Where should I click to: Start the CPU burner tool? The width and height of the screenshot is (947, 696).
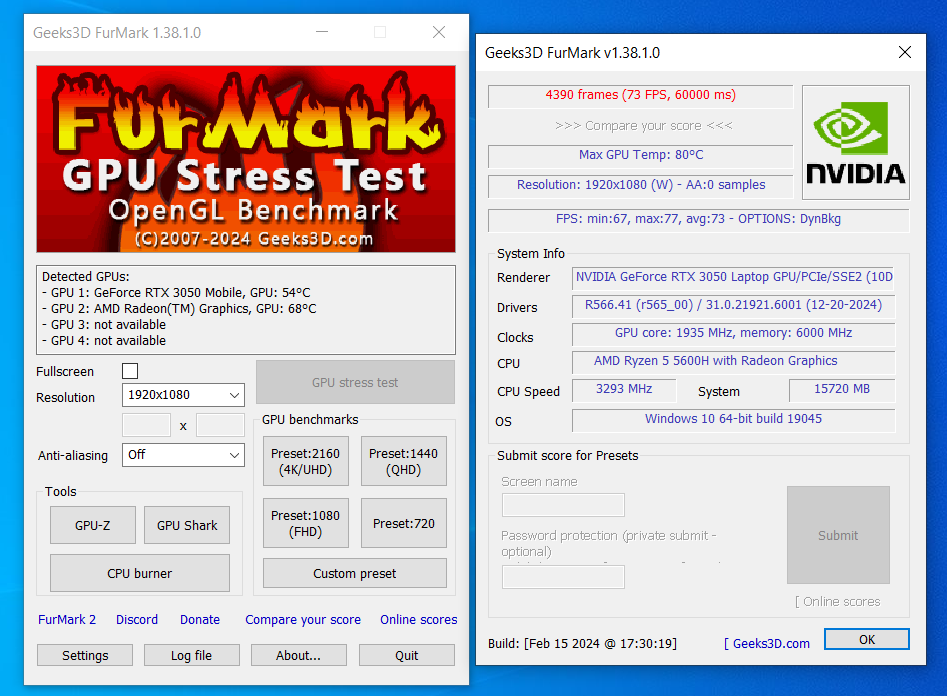pos(140,573)
